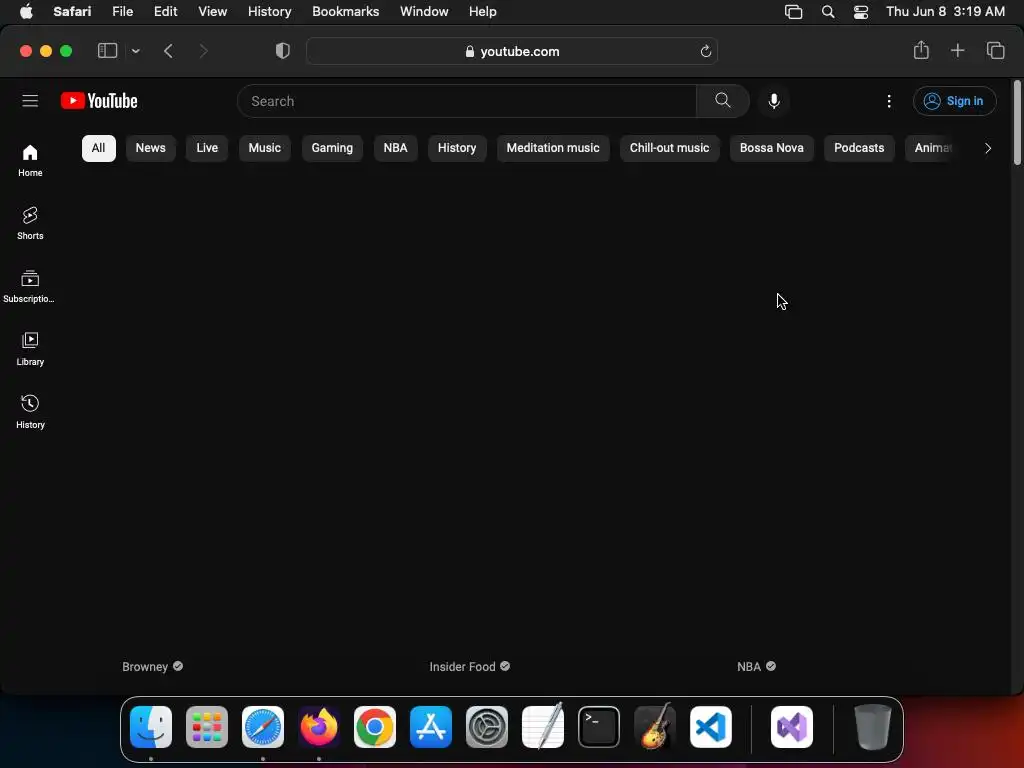This screenshot has height=768, width=1024.
Task: Select the History category chip
Action: [x=456, y=148]
